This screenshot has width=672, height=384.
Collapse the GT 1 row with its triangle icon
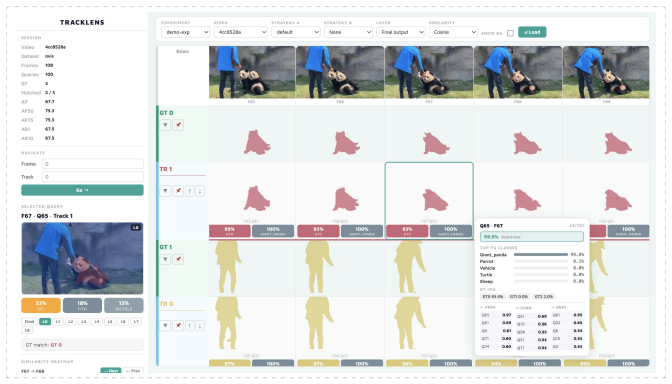(x=165, y=259)
